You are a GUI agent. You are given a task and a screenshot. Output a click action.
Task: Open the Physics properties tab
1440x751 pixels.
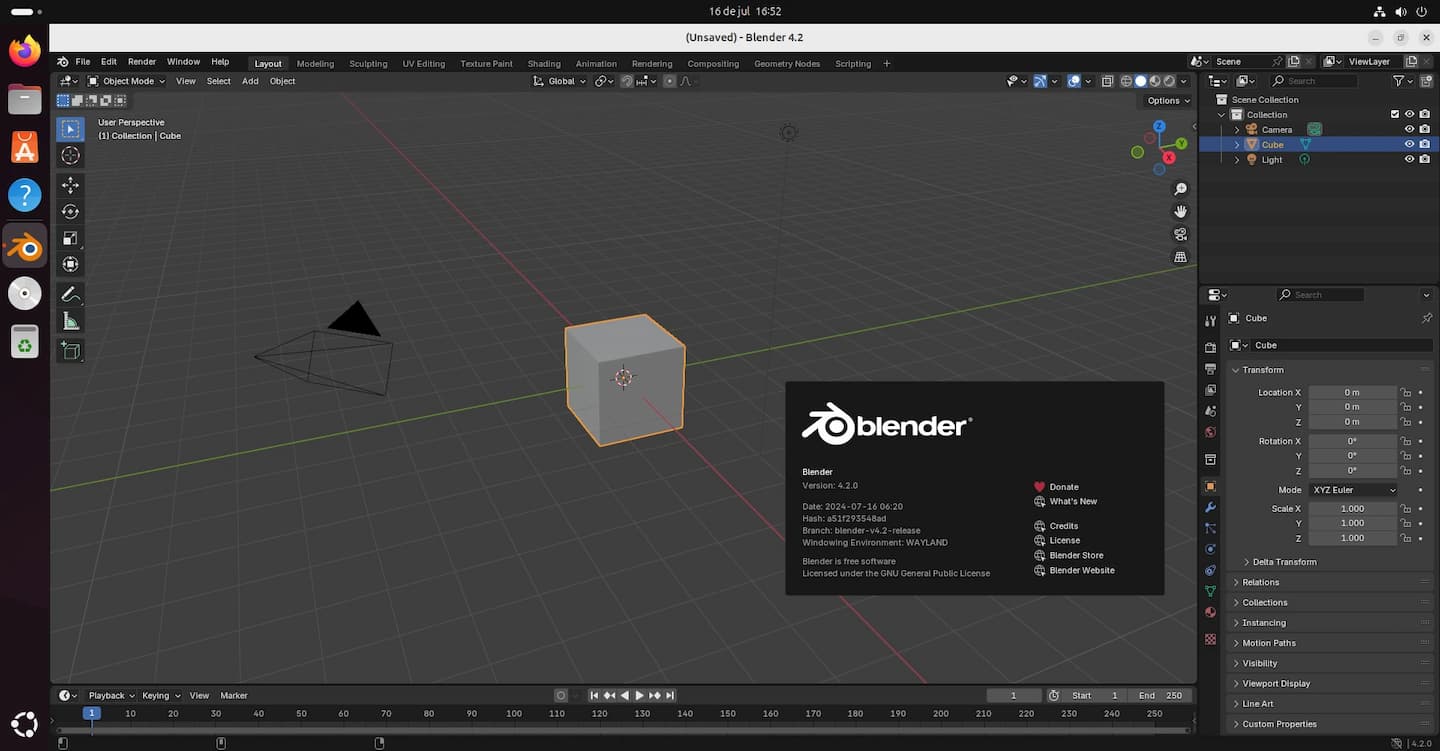(1210, 549)
